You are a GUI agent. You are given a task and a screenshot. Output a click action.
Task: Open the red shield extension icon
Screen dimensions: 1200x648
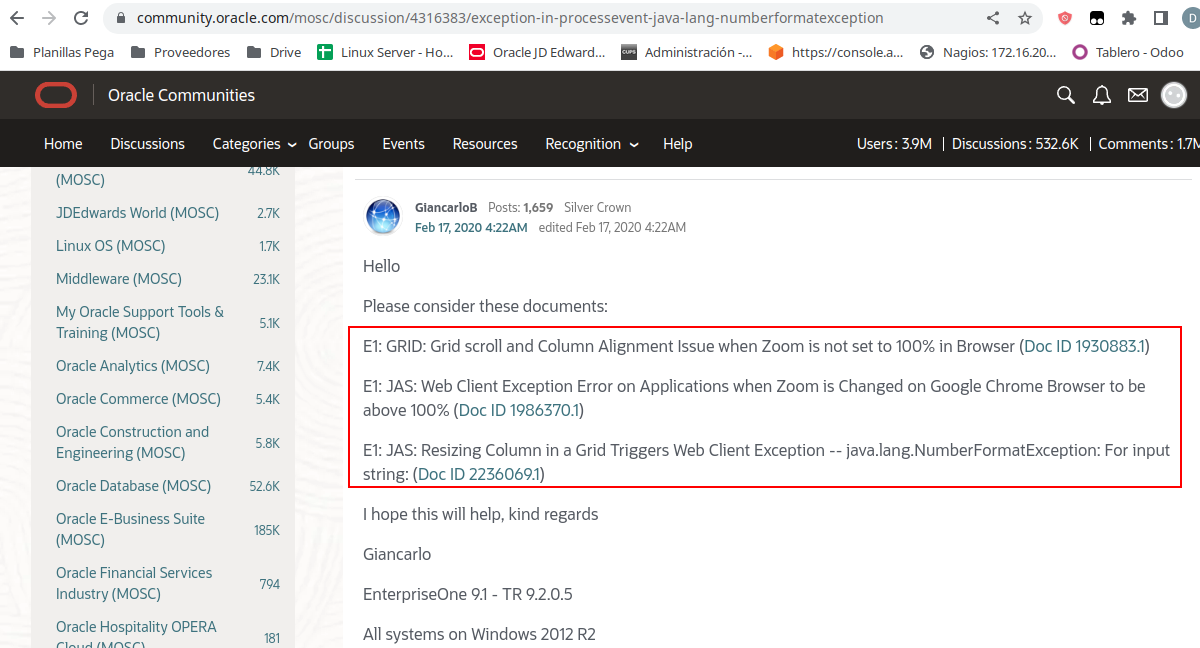tap(1065, 18)
